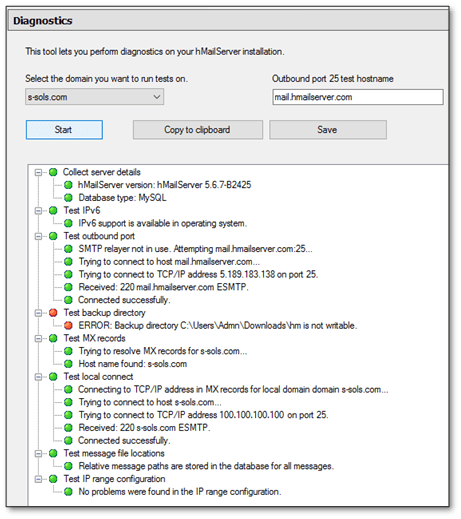Collapse the Test local connect node
Viewport: 461px width, 519px height.
39,377
